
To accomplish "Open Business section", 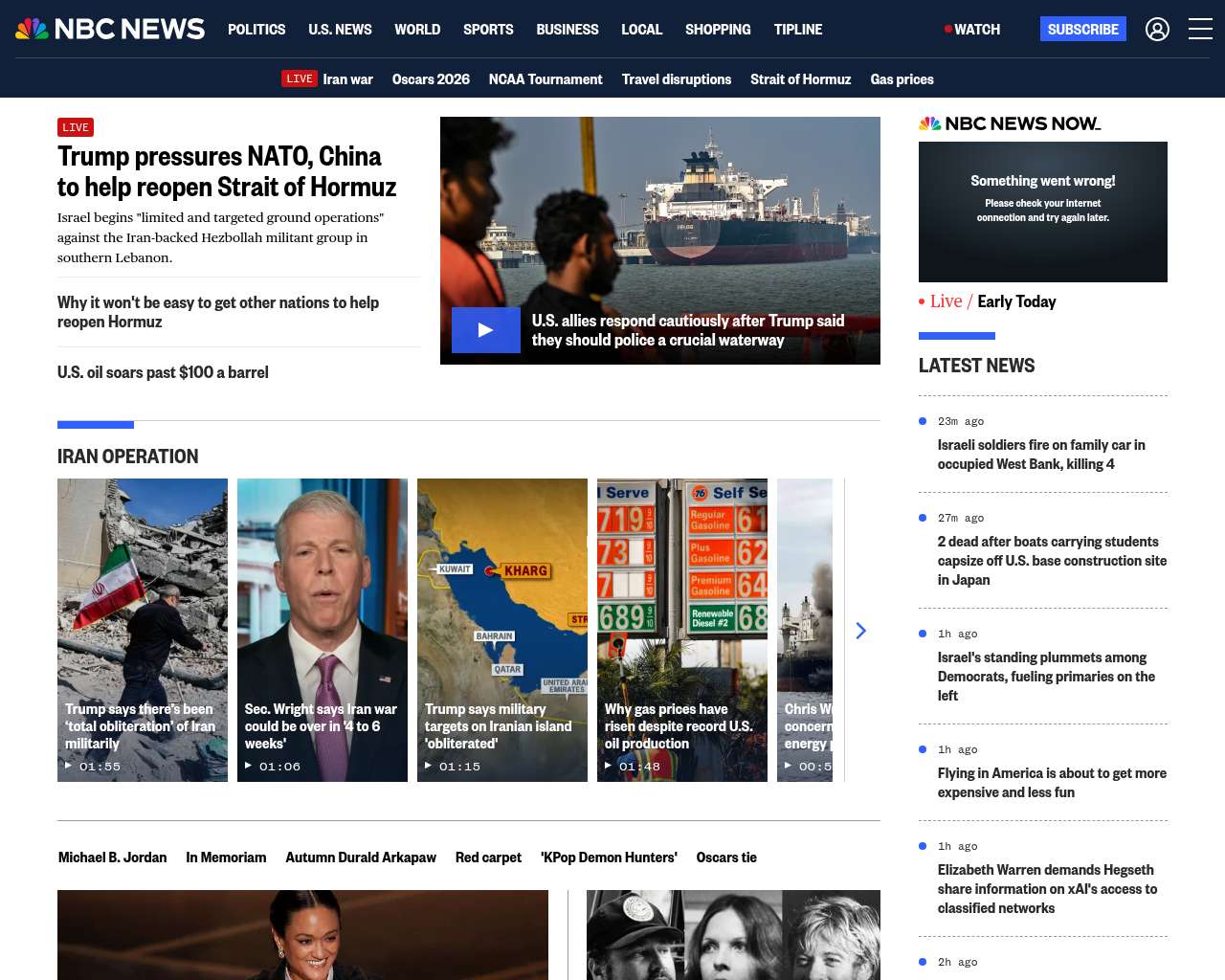I will coord(568,30).
